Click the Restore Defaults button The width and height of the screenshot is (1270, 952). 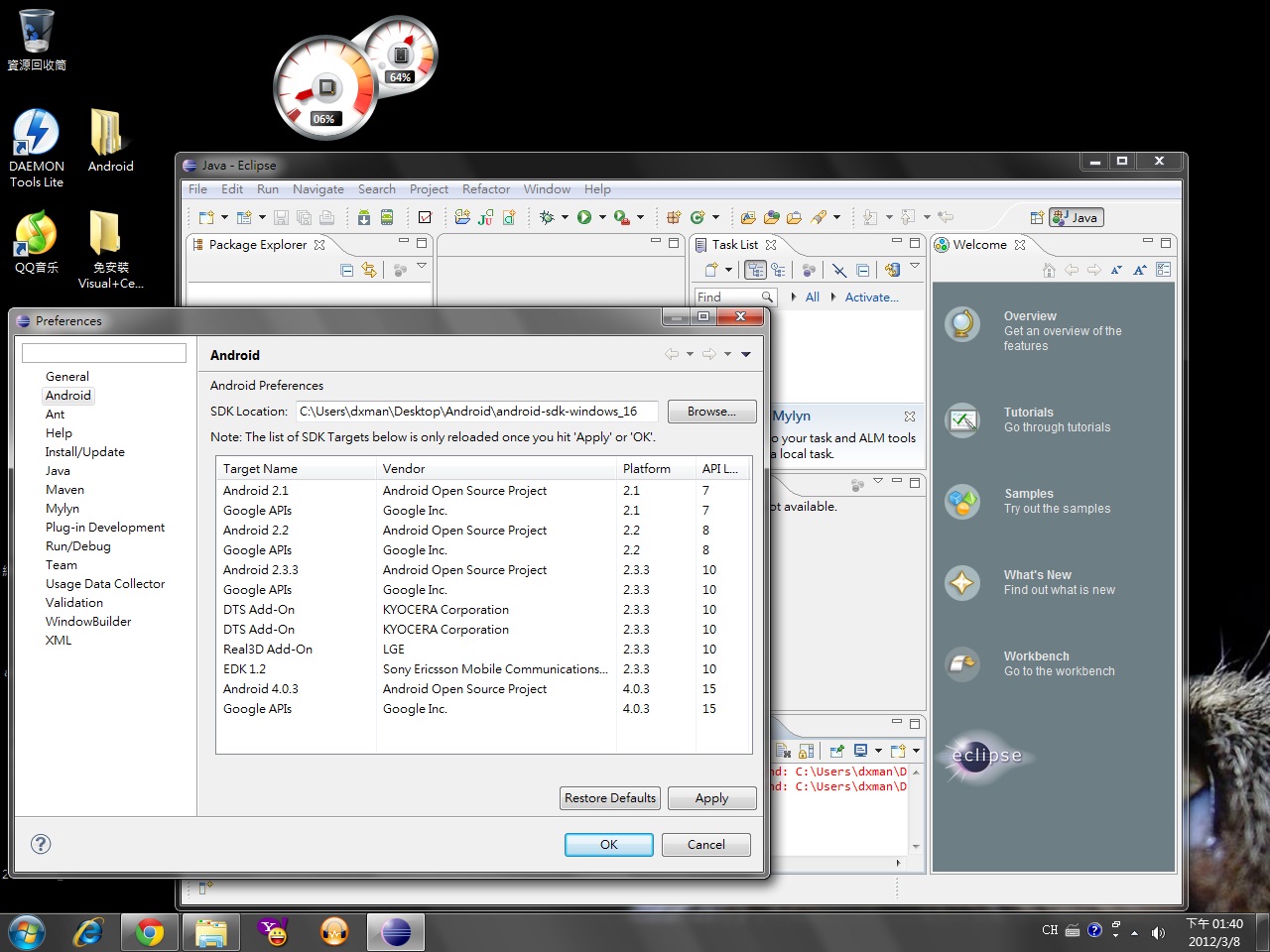click(x=610, y=798)
